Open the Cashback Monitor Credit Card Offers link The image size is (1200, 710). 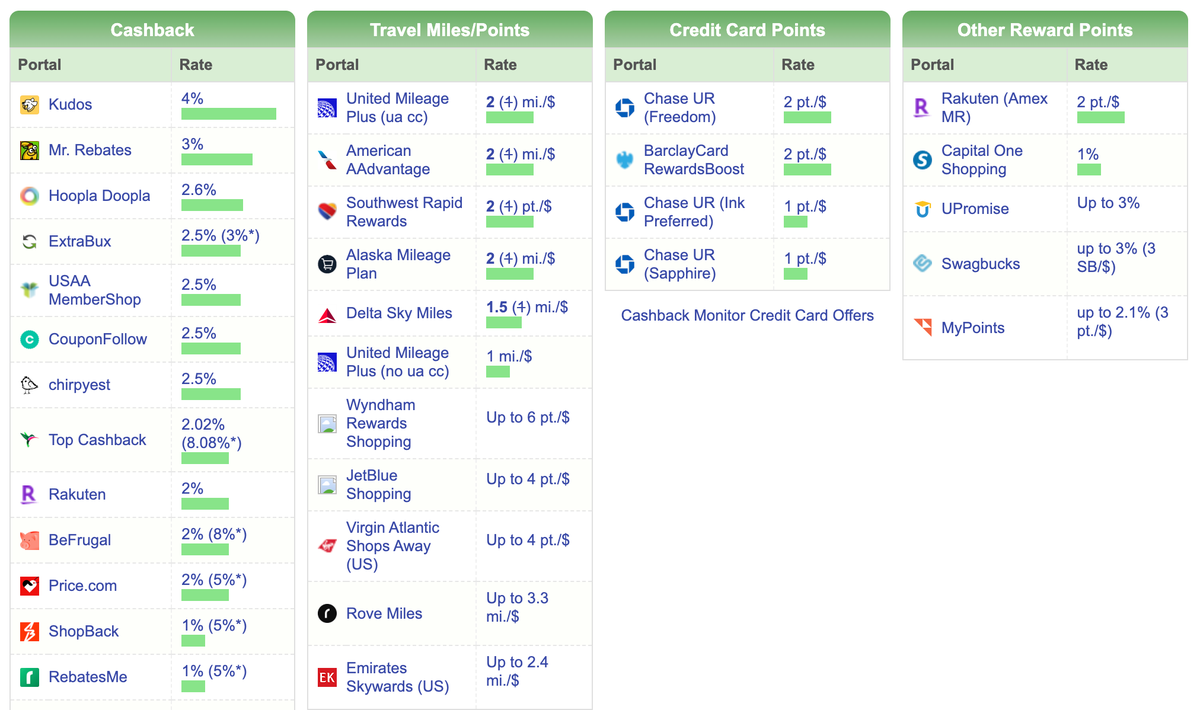coord(747,315)
